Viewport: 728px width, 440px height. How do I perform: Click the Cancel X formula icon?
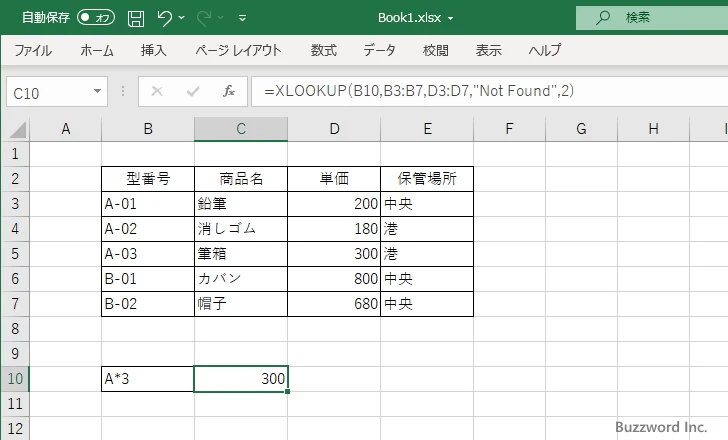click(x=157, y=91)
